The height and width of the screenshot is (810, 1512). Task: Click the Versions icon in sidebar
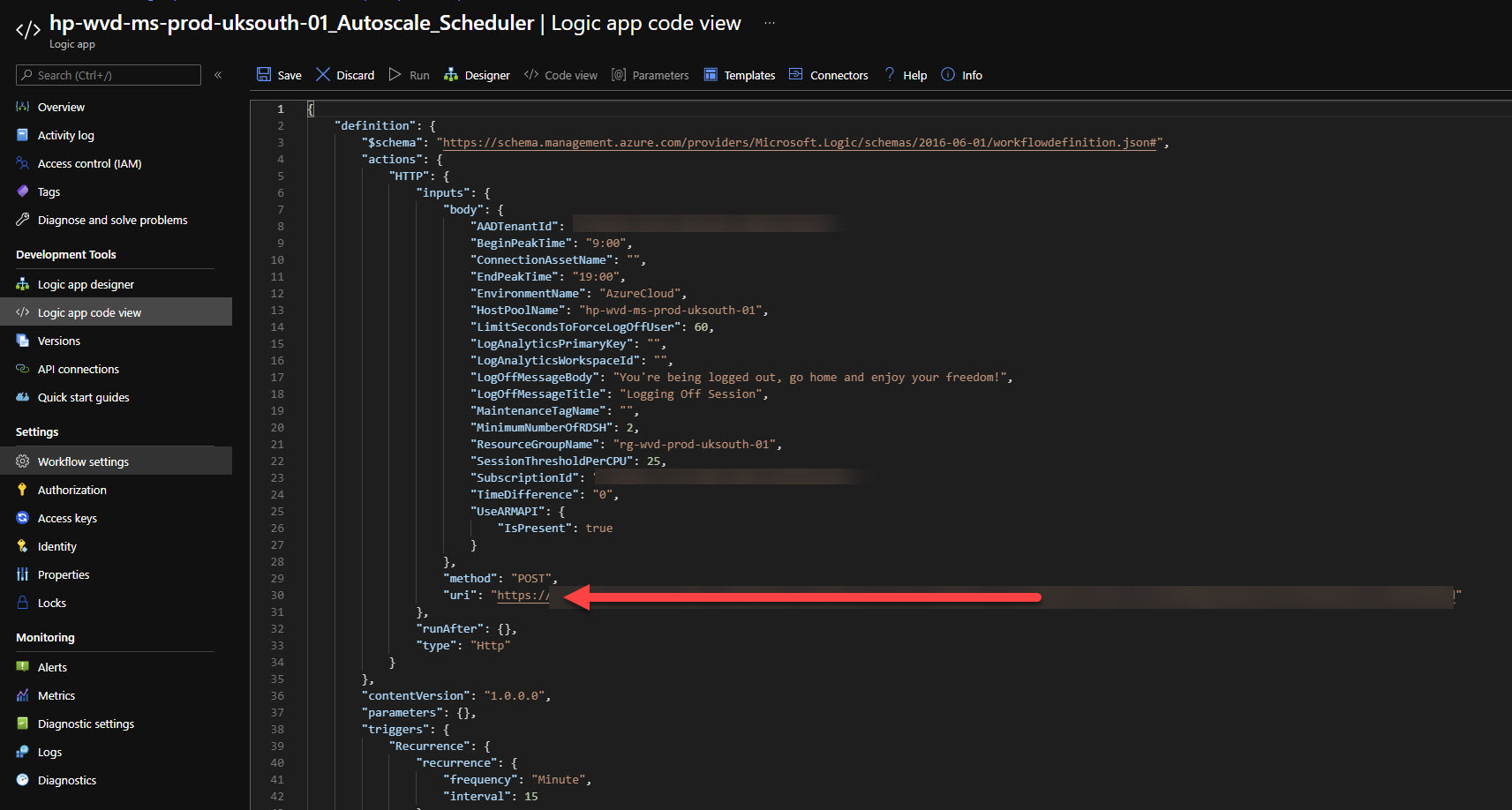coord(23,341)
